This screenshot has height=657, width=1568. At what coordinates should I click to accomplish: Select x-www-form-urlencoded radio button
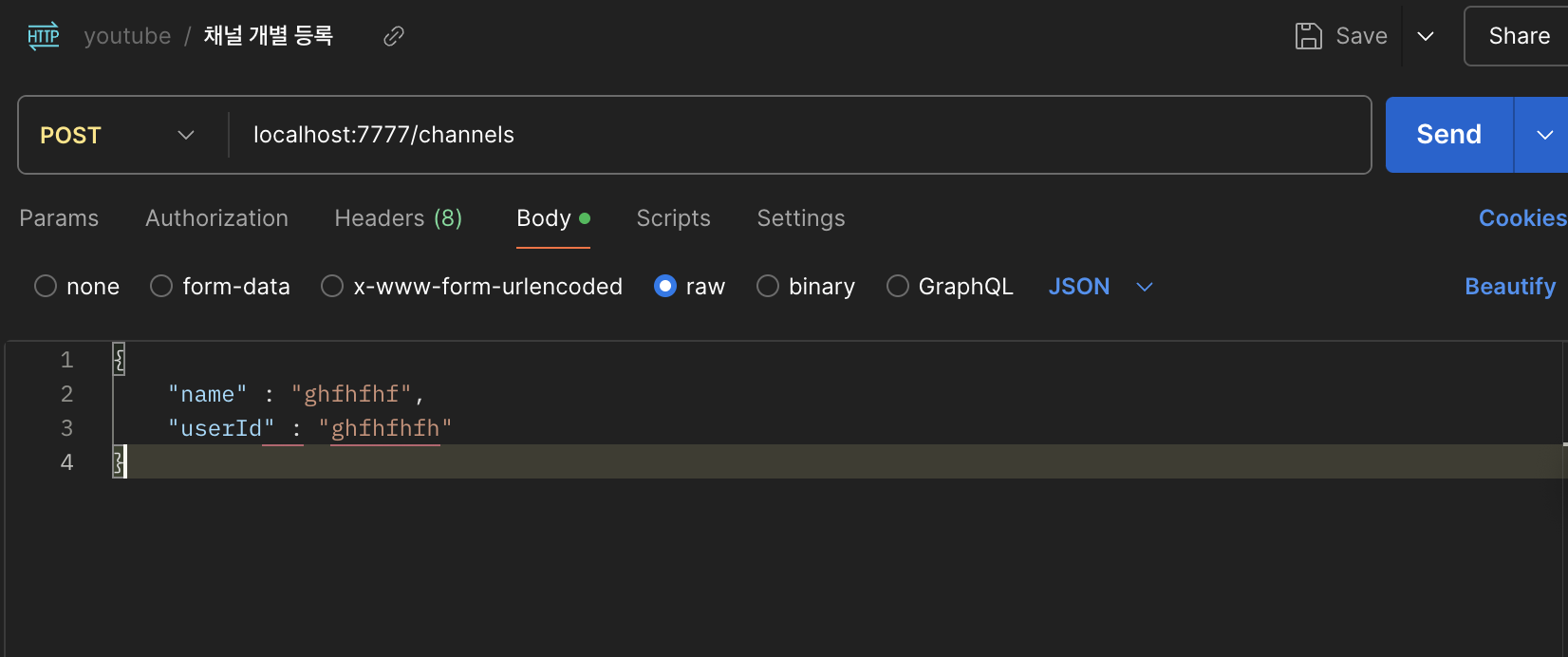pyautogui.click(x=332, y=286)
